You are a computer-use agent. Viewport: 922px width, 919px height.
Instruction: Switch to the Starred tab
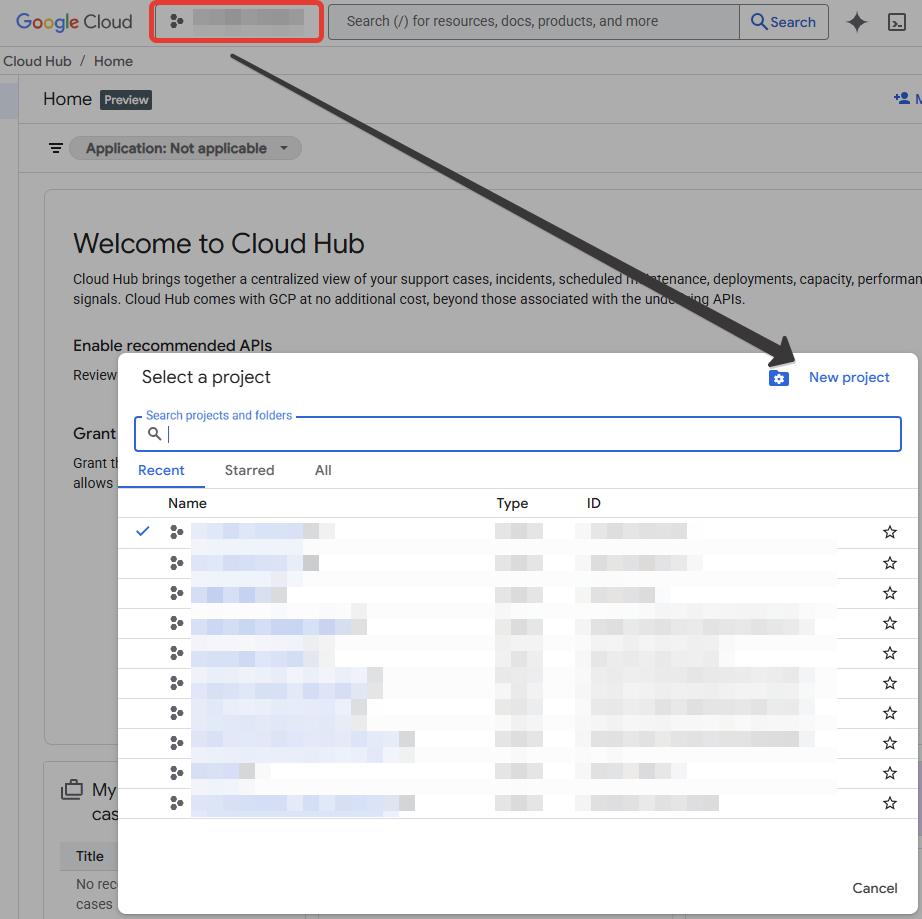(x=249, y=470)
